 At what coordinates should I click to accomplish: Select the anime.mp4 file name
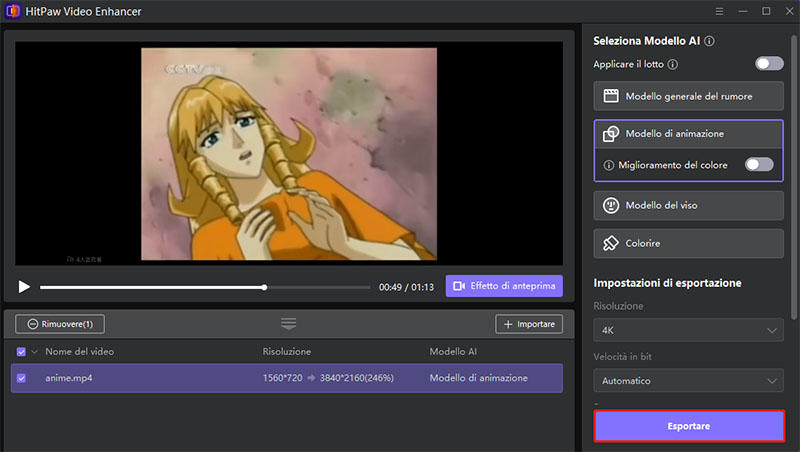coord(69,378)
